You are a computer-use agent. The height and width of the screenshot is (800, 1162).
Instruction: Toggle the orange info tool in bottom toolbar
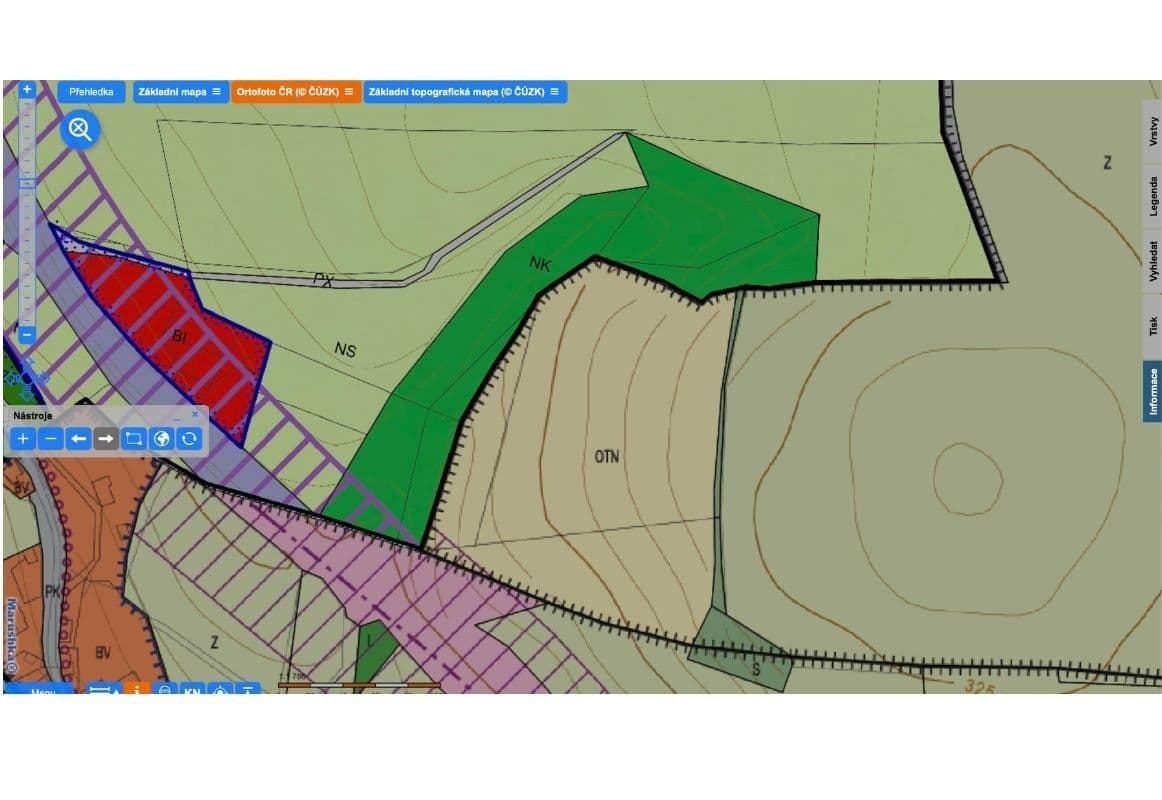click(x=137, y=690)
